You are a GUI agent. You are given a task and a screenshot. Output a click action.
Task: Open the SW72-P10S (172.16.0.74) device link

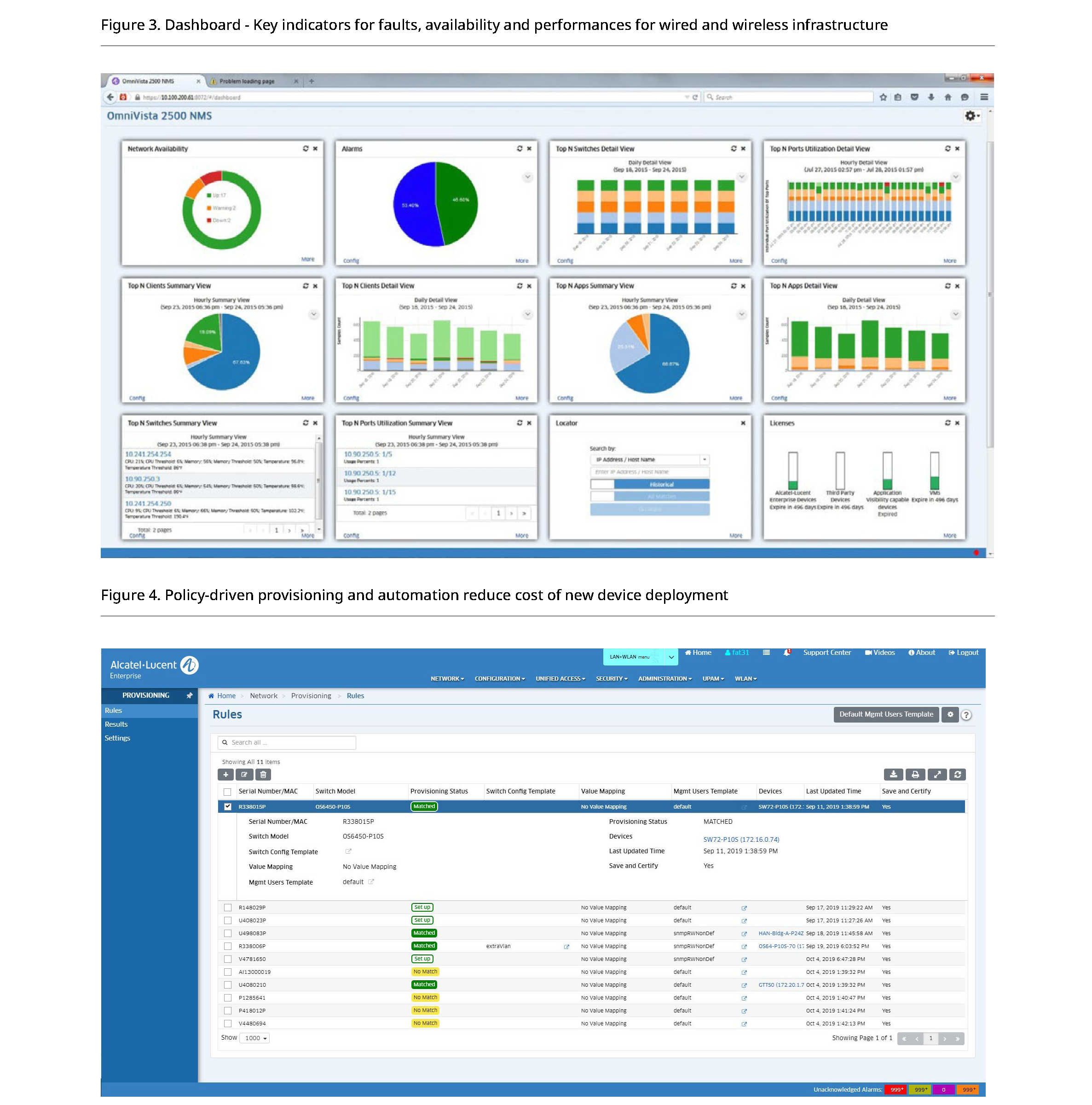click(741, 839)
